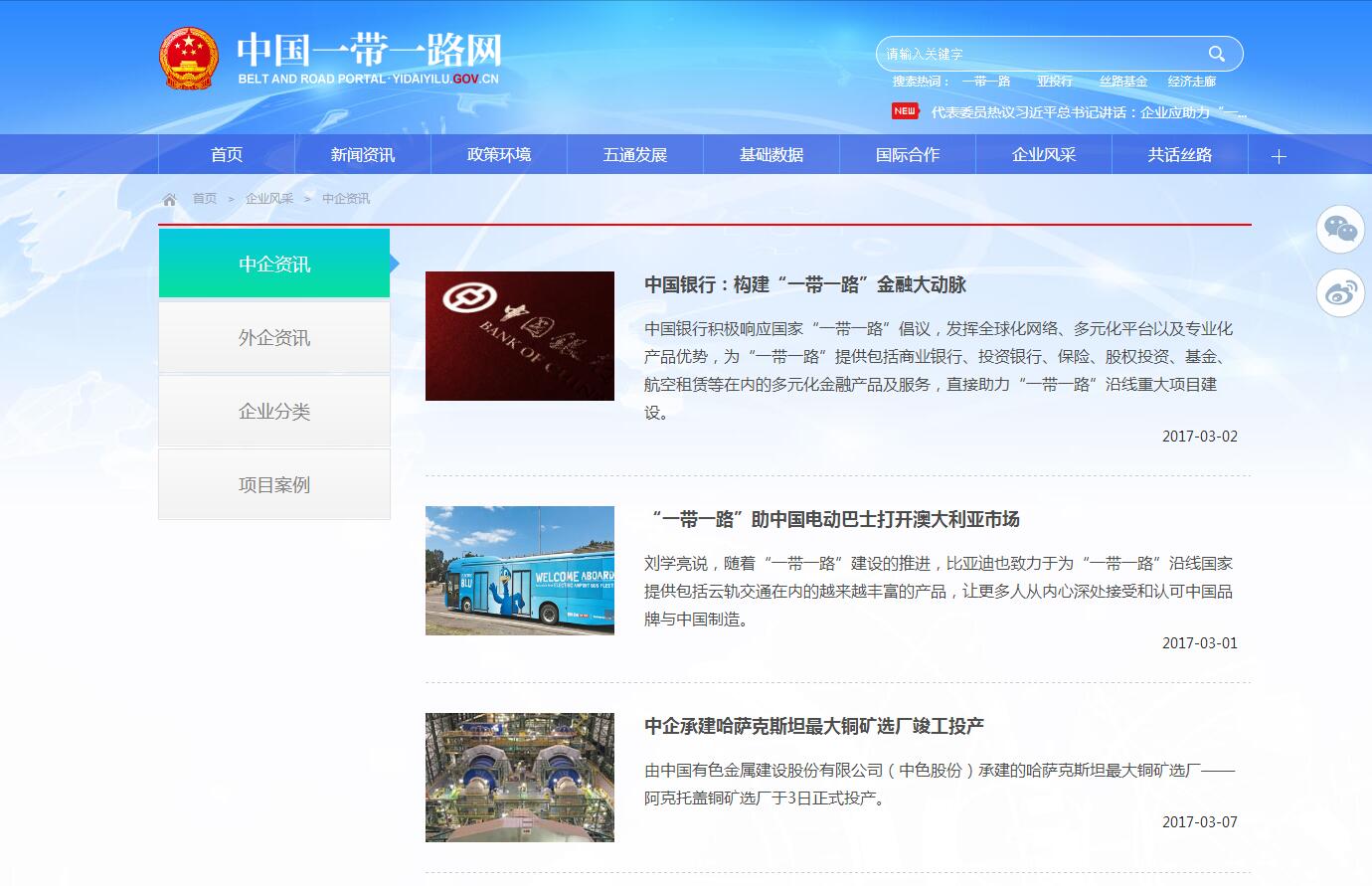Switch to the 企业分类 sidebar tab
Viewport: 1372px width, 886px height.
(274, 412)
